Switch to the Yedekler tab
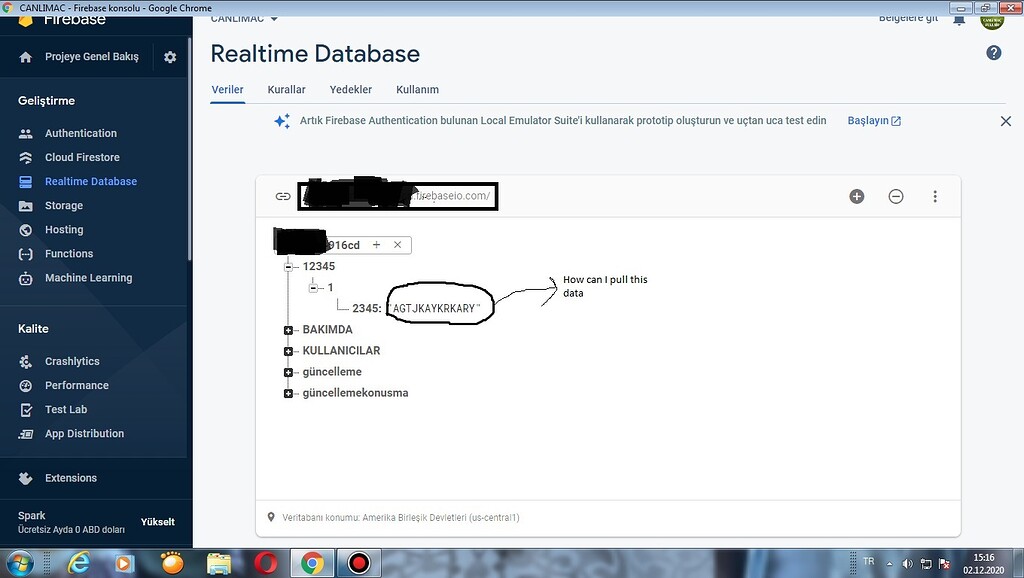1024x578 pixels. click(351, 89)
